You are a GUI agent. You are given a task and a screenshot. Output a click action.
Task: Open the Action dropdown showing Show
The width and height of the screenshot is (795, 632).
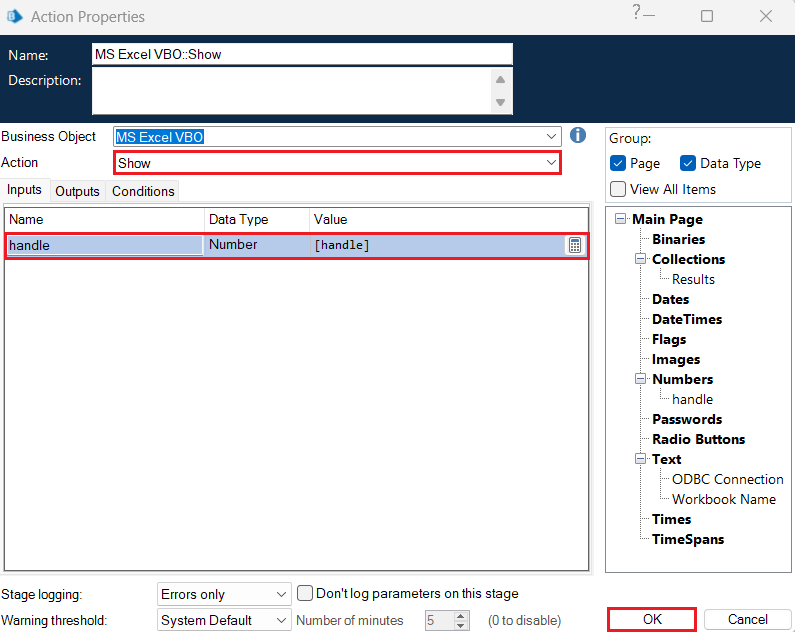[550, 162]
